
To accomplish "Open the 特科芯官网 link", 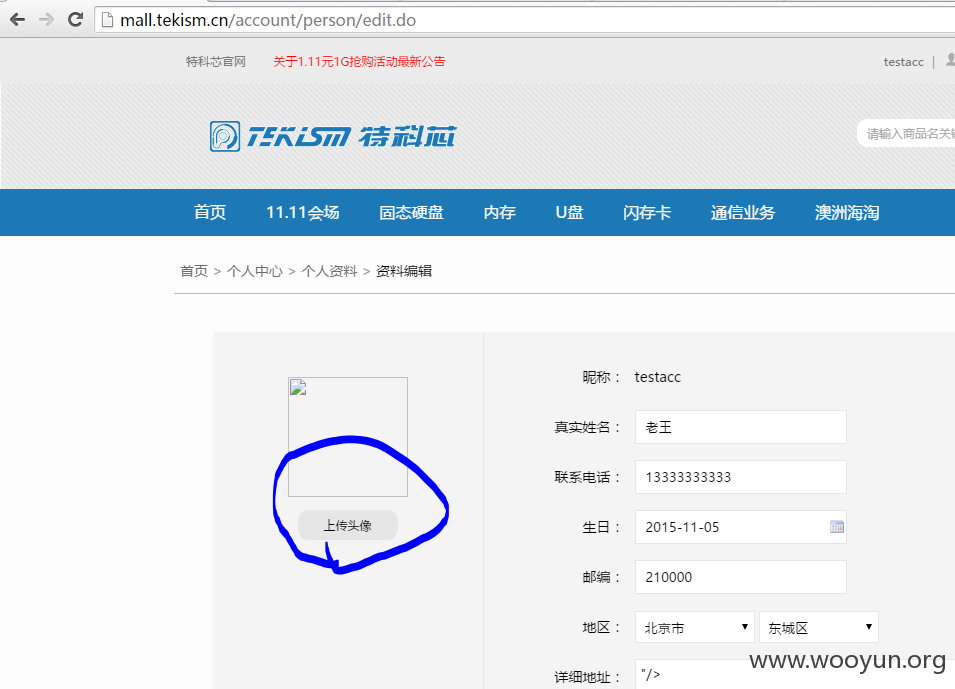I will 216,62.
